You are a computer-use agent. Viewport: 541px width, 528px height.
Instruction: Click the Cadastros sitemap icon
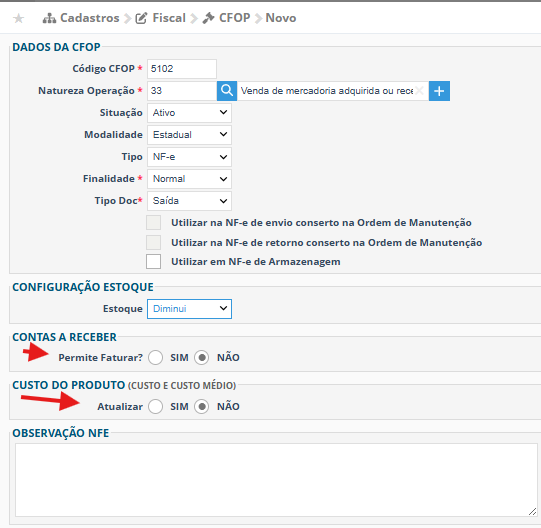point(49,18)
